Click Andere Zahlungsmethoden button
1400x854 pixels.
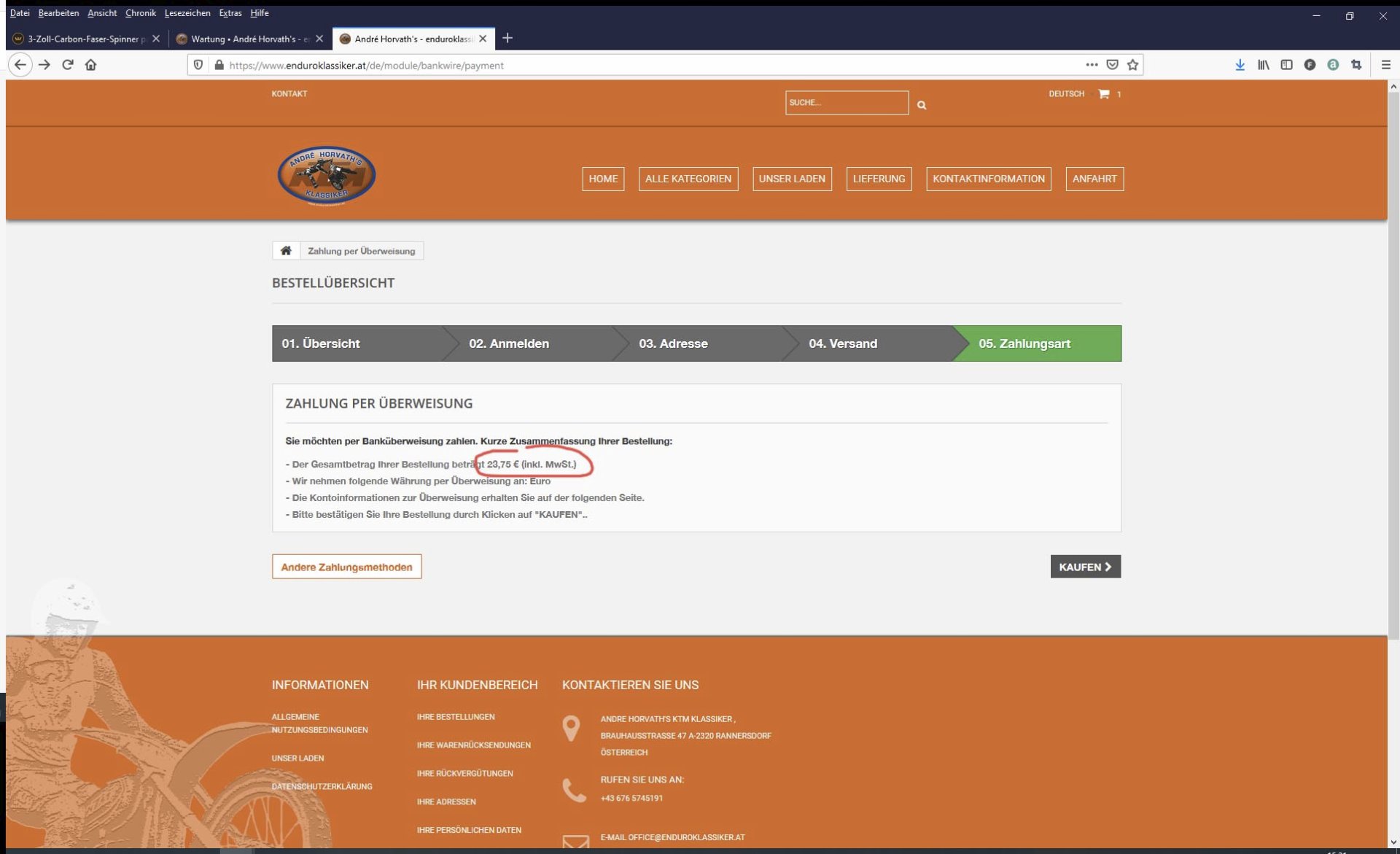click(346, 567)
